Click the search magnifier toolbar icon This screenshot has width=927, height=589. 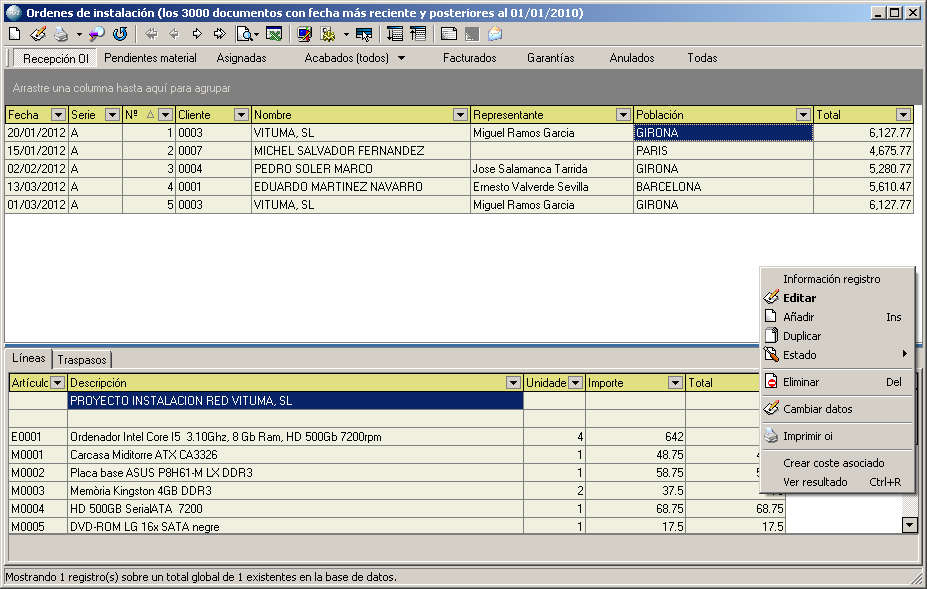pyautogui.click(x=96, y=34)
